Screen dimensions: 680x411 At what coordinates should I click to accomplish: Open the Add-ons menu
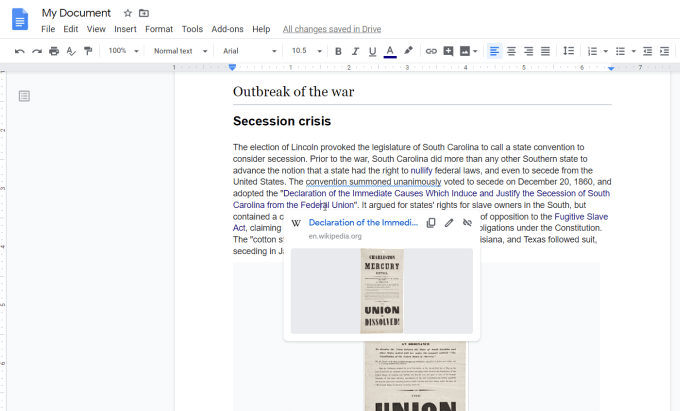pyautogui.click(x=227, y=29)
